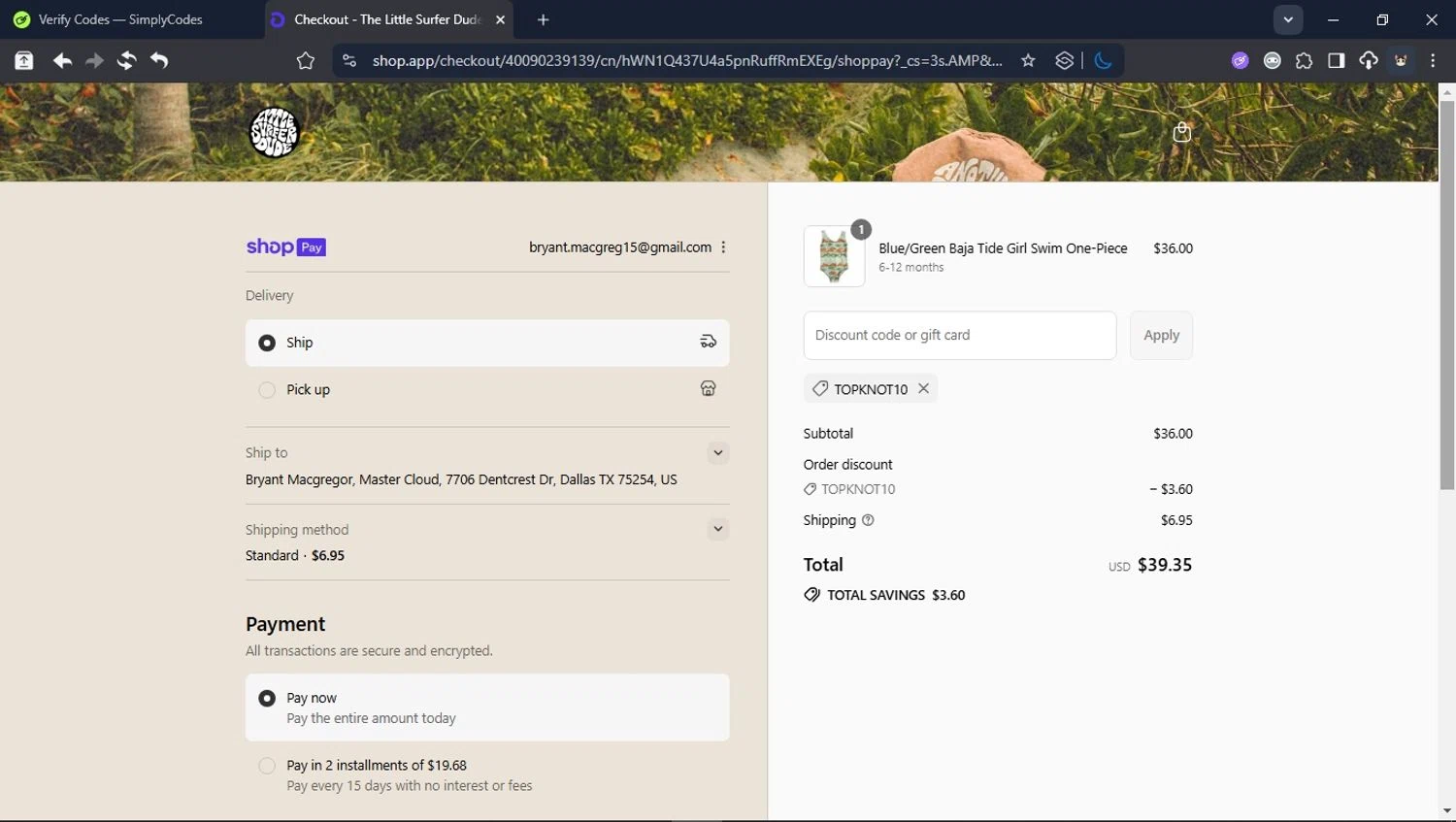Click the Blue/Green Baja Tide Girl Swim One-Piece title
This screenshot has width=1456, height=822.
(x=1003, y=248)
